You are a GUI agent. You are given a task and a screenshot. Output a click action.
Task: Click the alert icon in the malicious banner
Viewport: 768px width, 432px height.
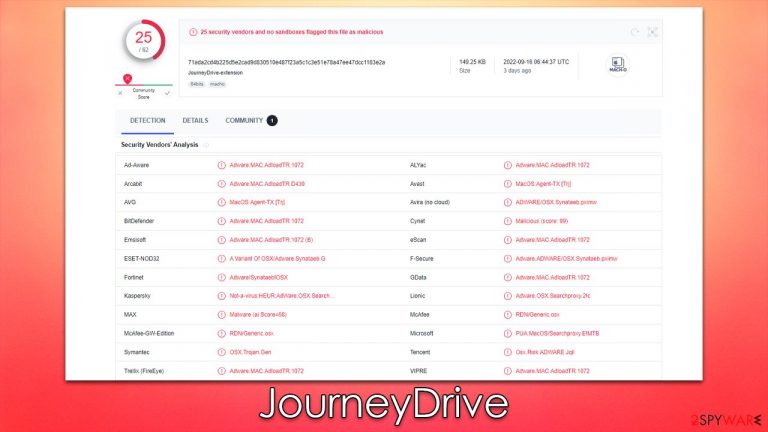pos(193,32)
